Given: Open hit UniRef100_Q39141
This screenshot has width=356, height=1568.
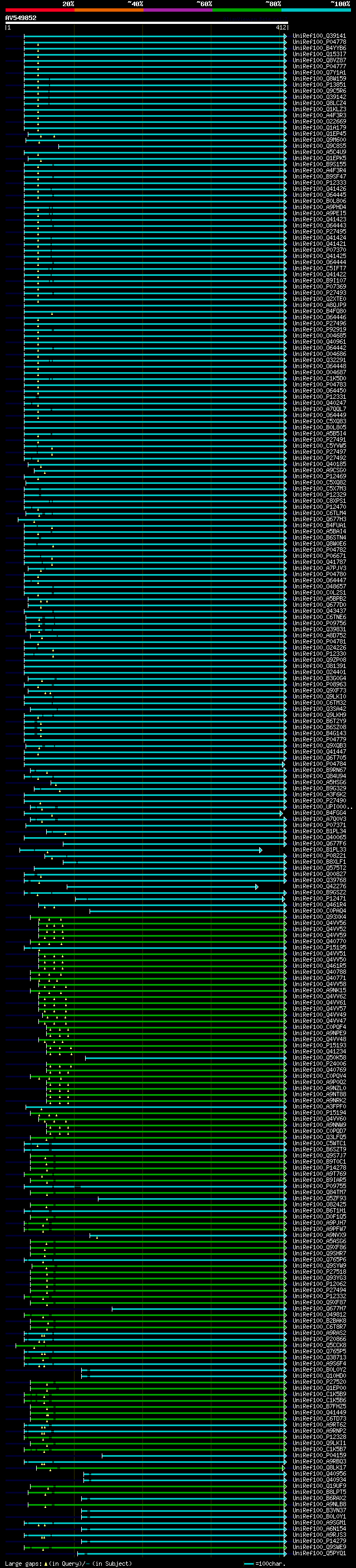Looking at the screenshot, I should (x=319, y=36).
